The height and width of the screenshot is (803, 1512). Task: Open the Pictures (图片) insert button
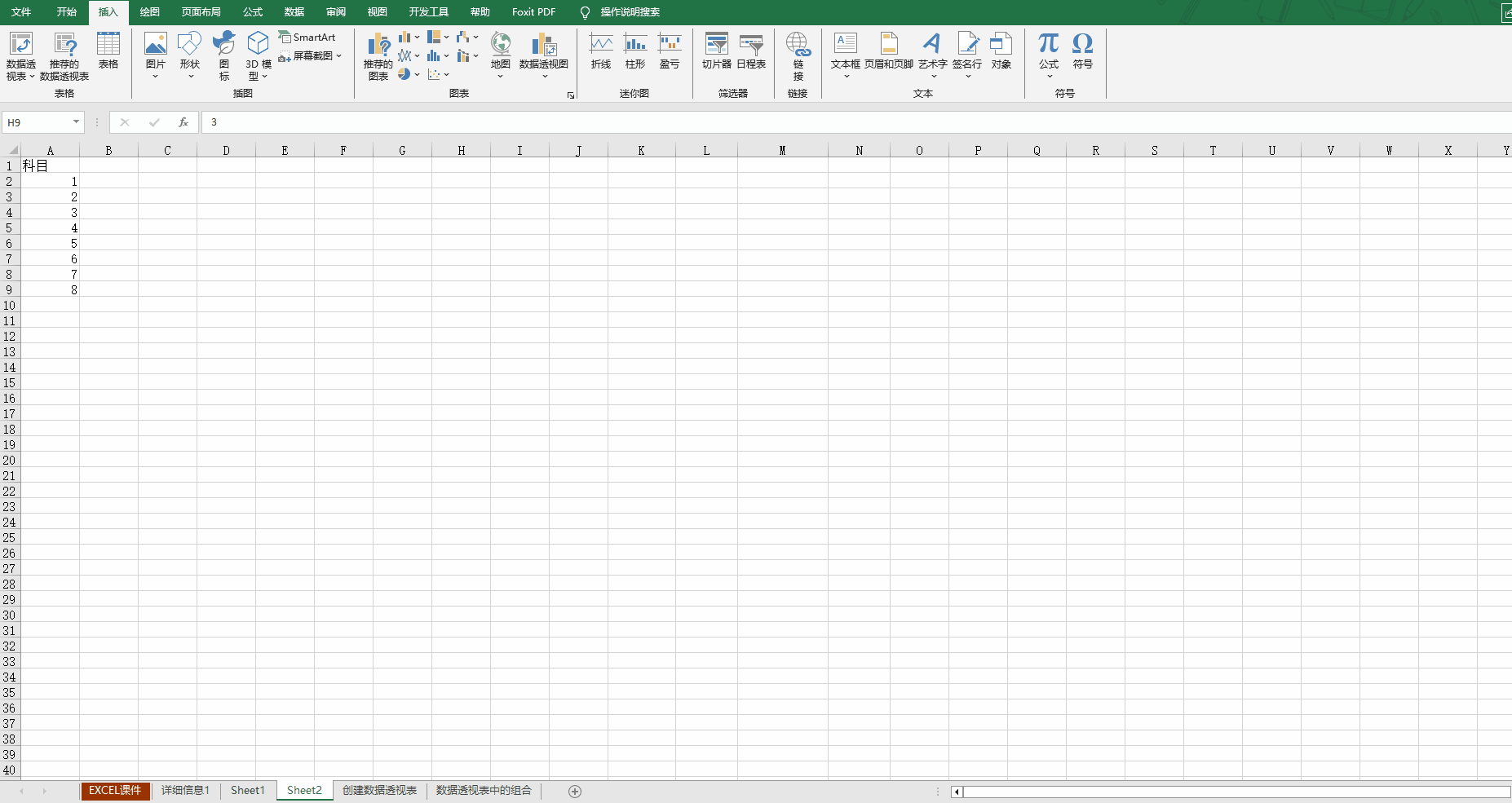point(155,45)
